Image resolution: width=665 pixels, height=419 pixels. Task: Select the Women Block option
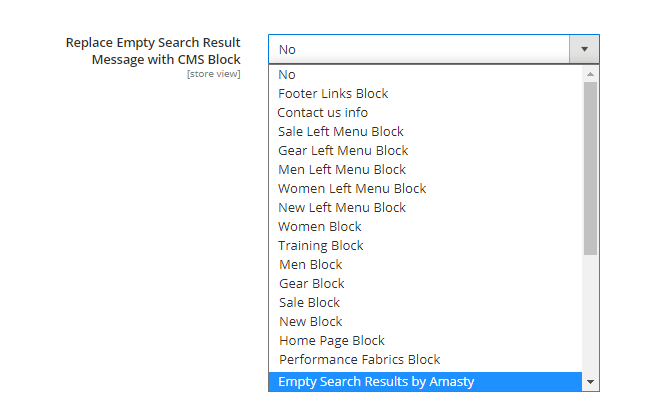pyautogui.click(x=320, y=226)
